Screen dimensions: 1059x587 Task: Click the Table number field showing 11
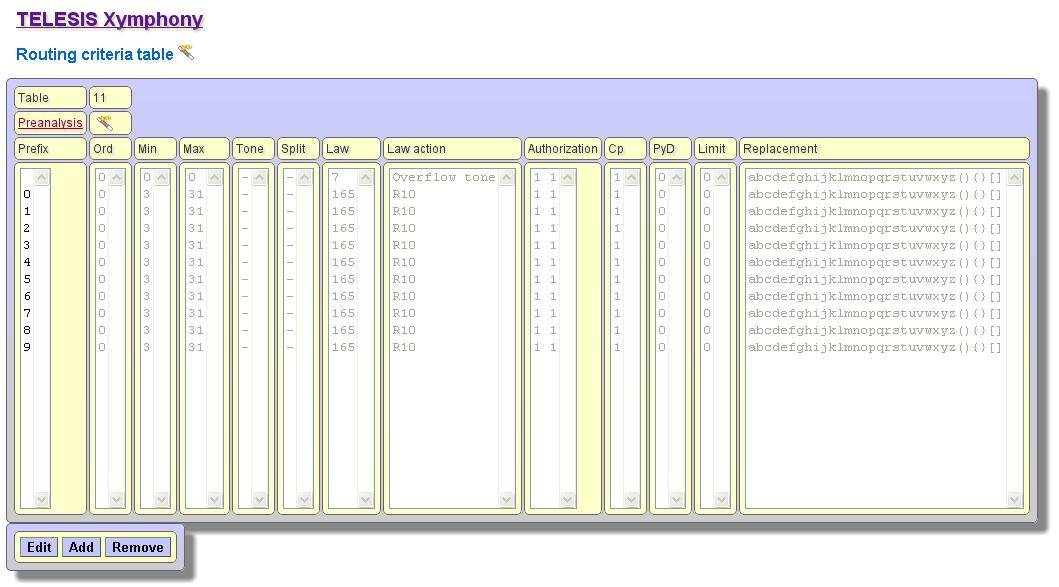tap(110, 98)
